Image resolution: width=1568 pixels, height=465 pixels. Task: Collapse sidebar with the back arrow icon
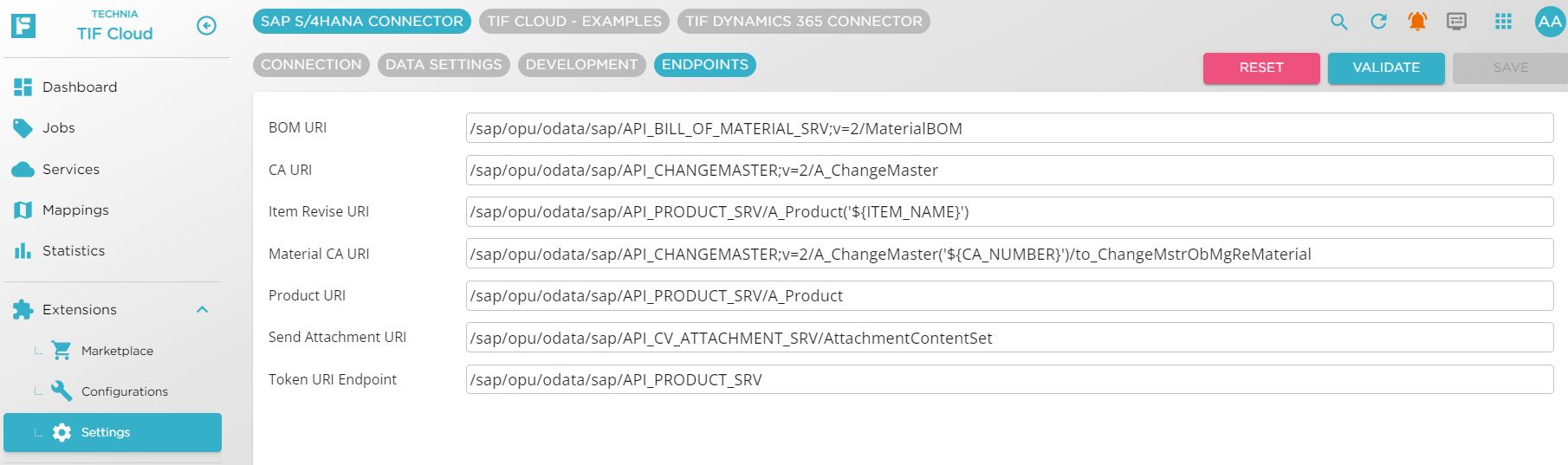pos(206,26)
